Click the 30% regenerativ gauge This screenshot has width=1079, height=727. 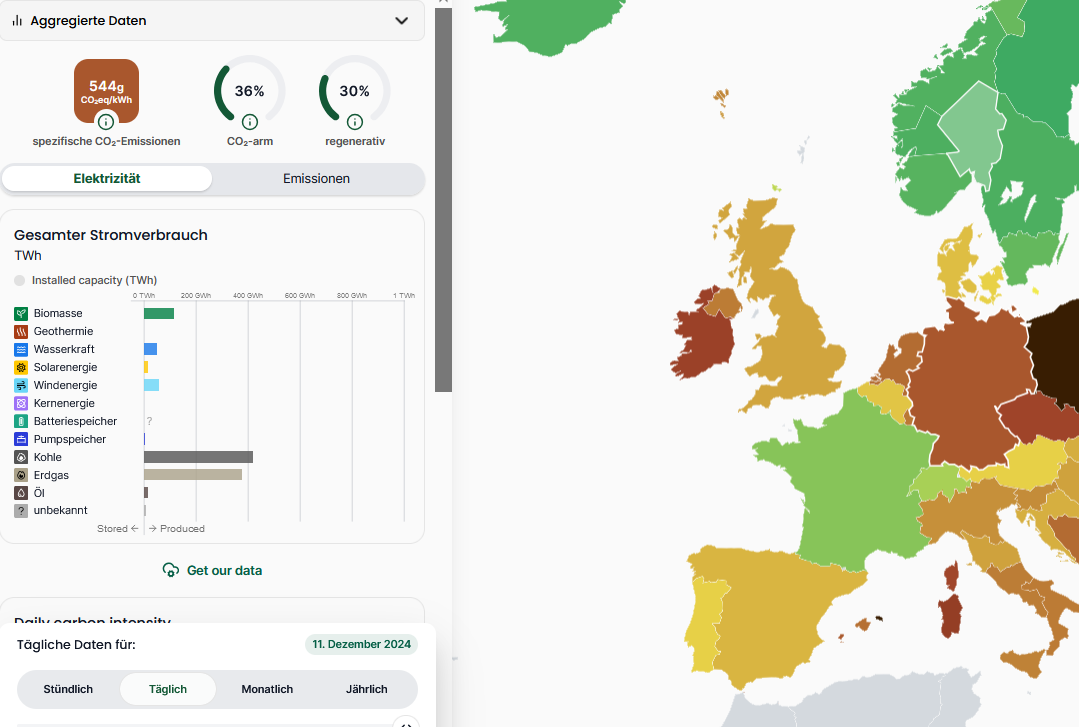point(354,91)
